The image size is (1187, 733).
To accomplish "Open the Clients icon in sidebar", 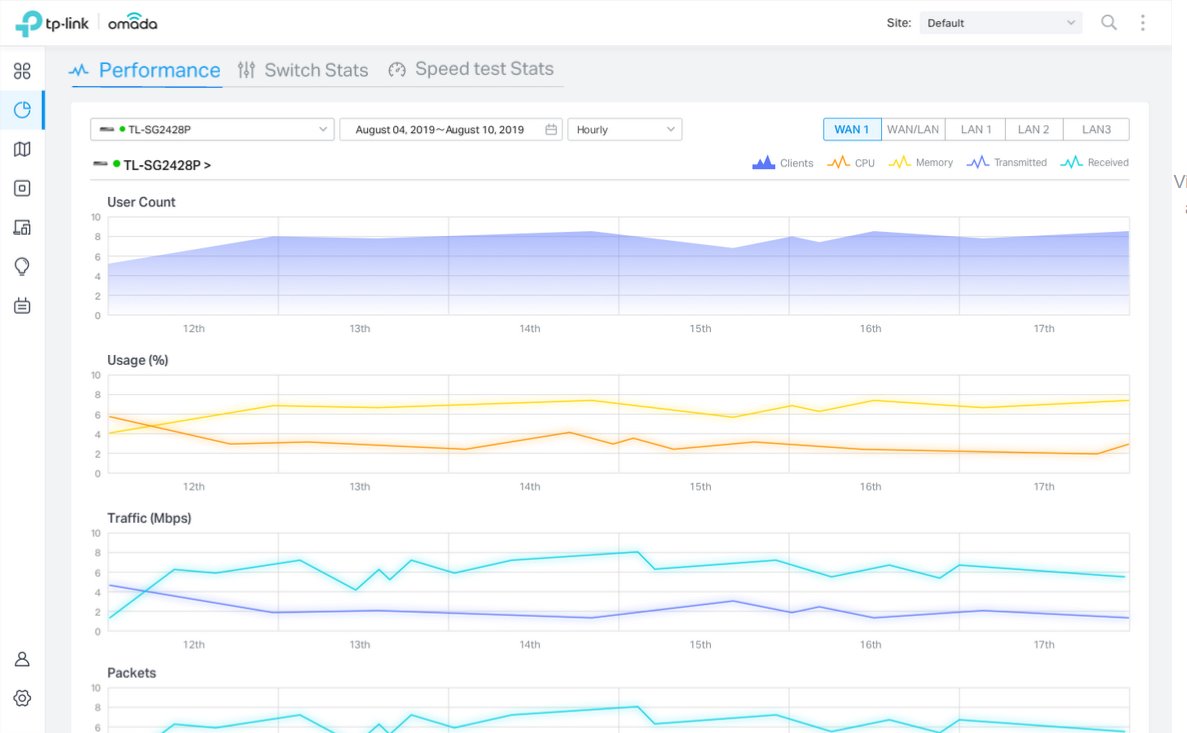I will pyautogui.click(x=22, y=227).
